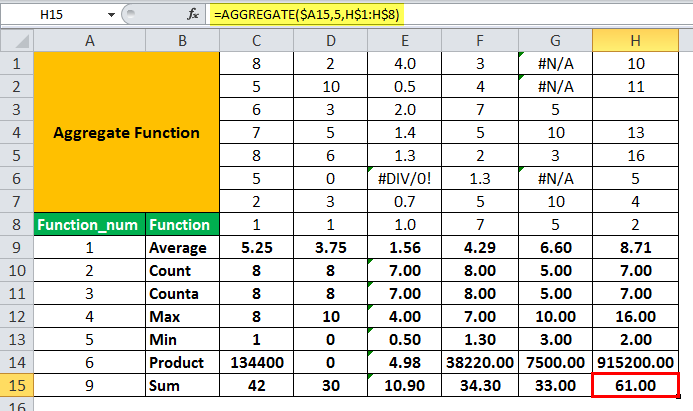
Task: Select column C header
Action: (256, 41)
